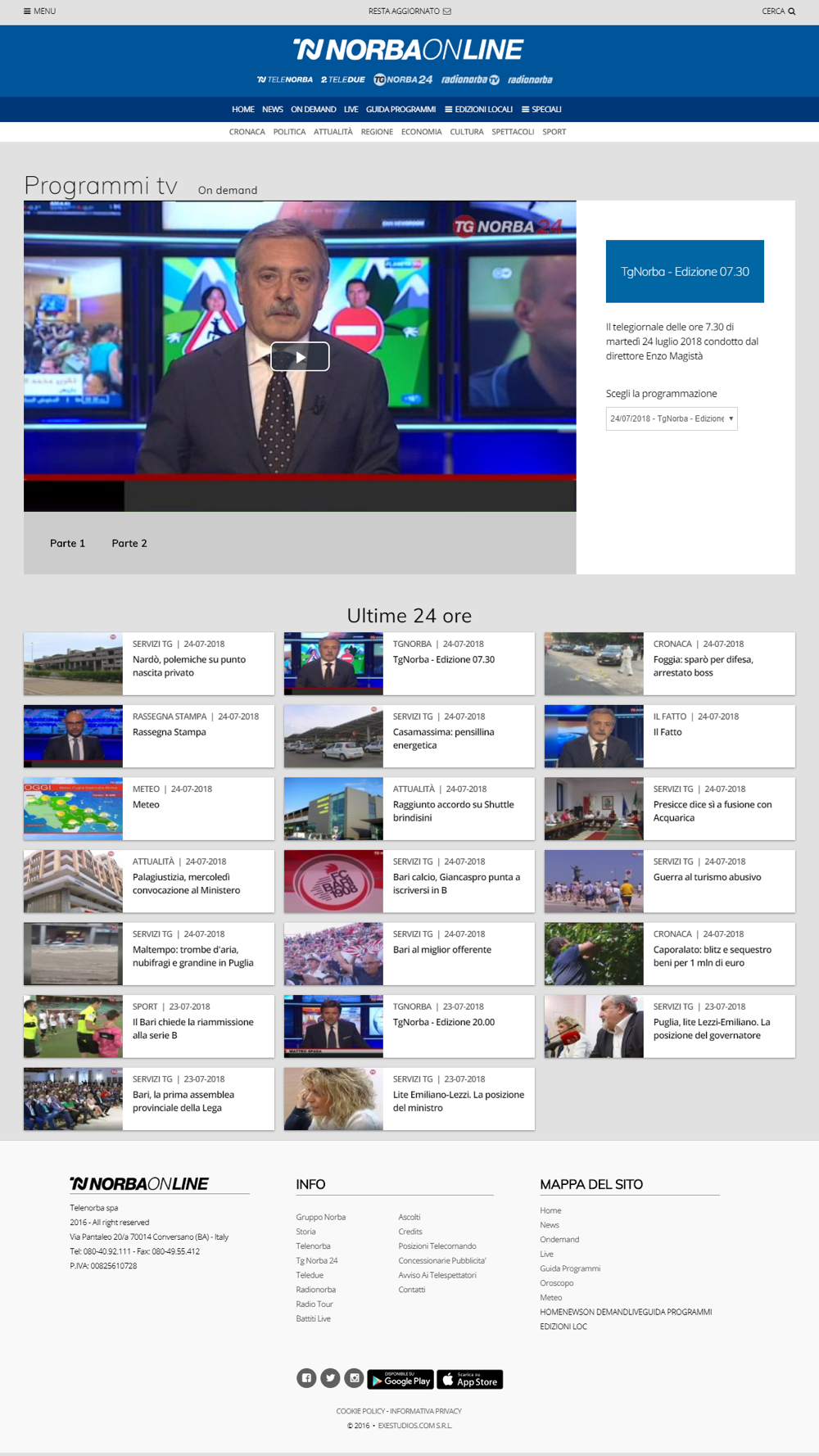Click the App Store badge

470,1380
